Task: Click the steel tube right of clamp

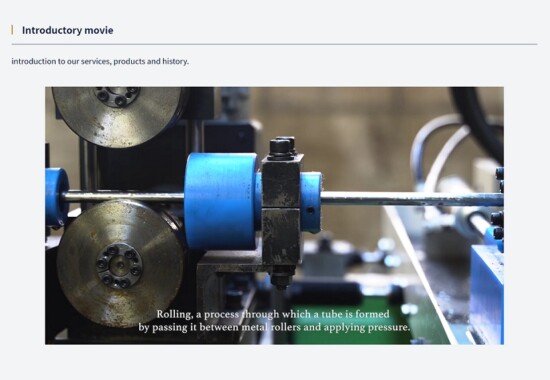Action: pyautogui.click(x=412, y=199)
